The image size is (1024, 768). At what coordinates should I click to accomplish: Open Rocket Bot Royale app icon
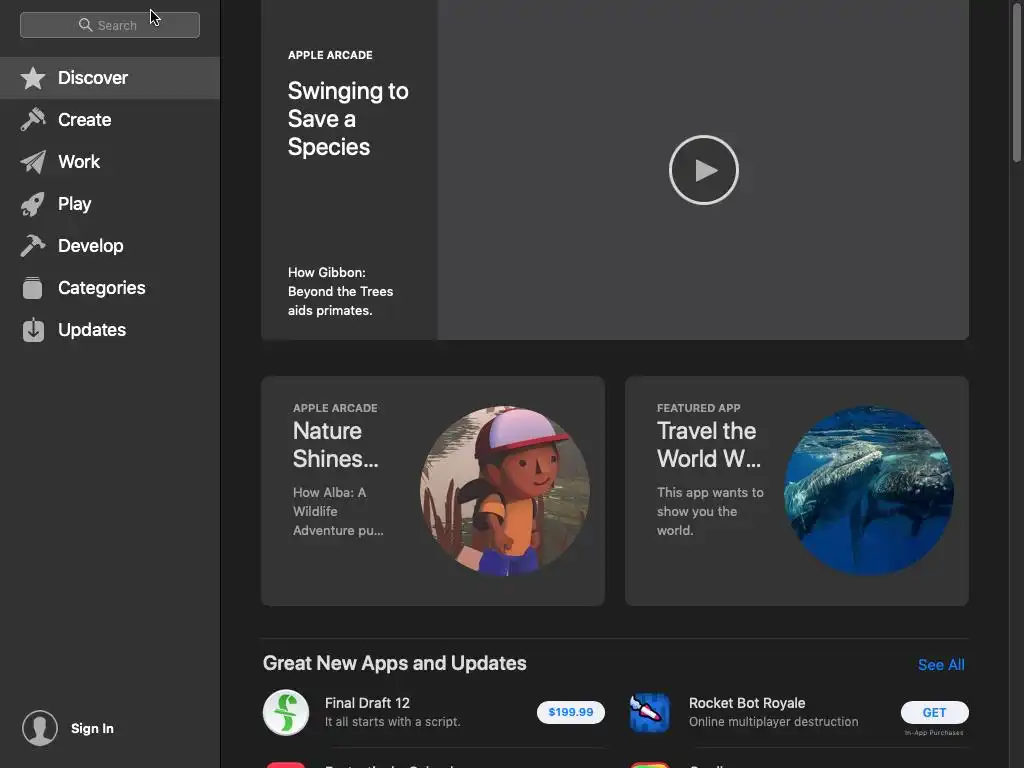click(x=650, y=712)
